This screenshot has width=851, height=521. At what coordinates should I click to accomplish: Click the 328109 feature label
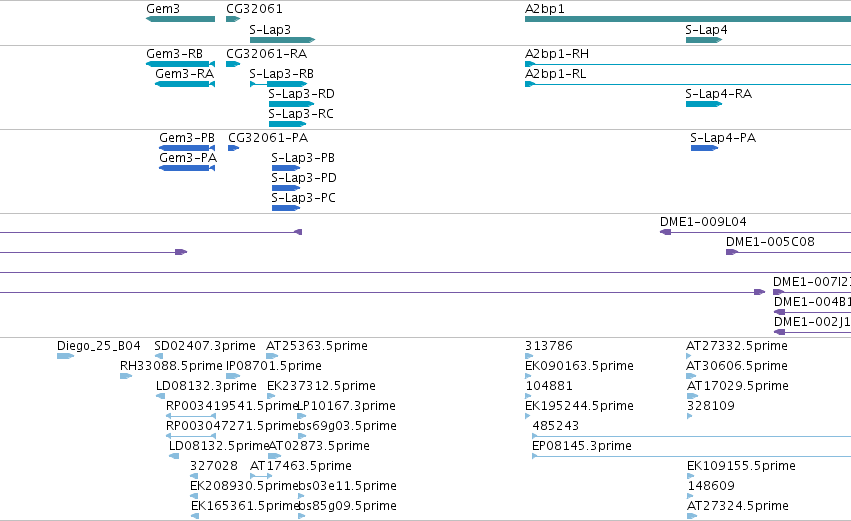710,406
